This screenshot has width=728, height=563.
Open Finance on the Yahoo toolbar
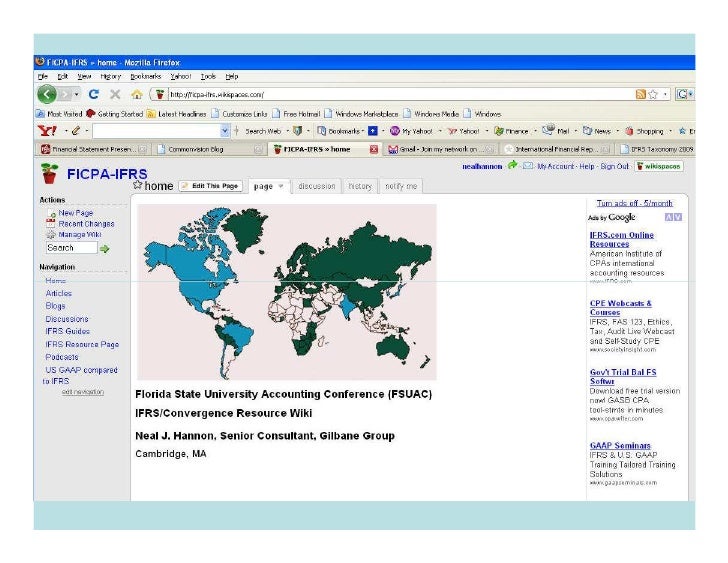(512, 131)
